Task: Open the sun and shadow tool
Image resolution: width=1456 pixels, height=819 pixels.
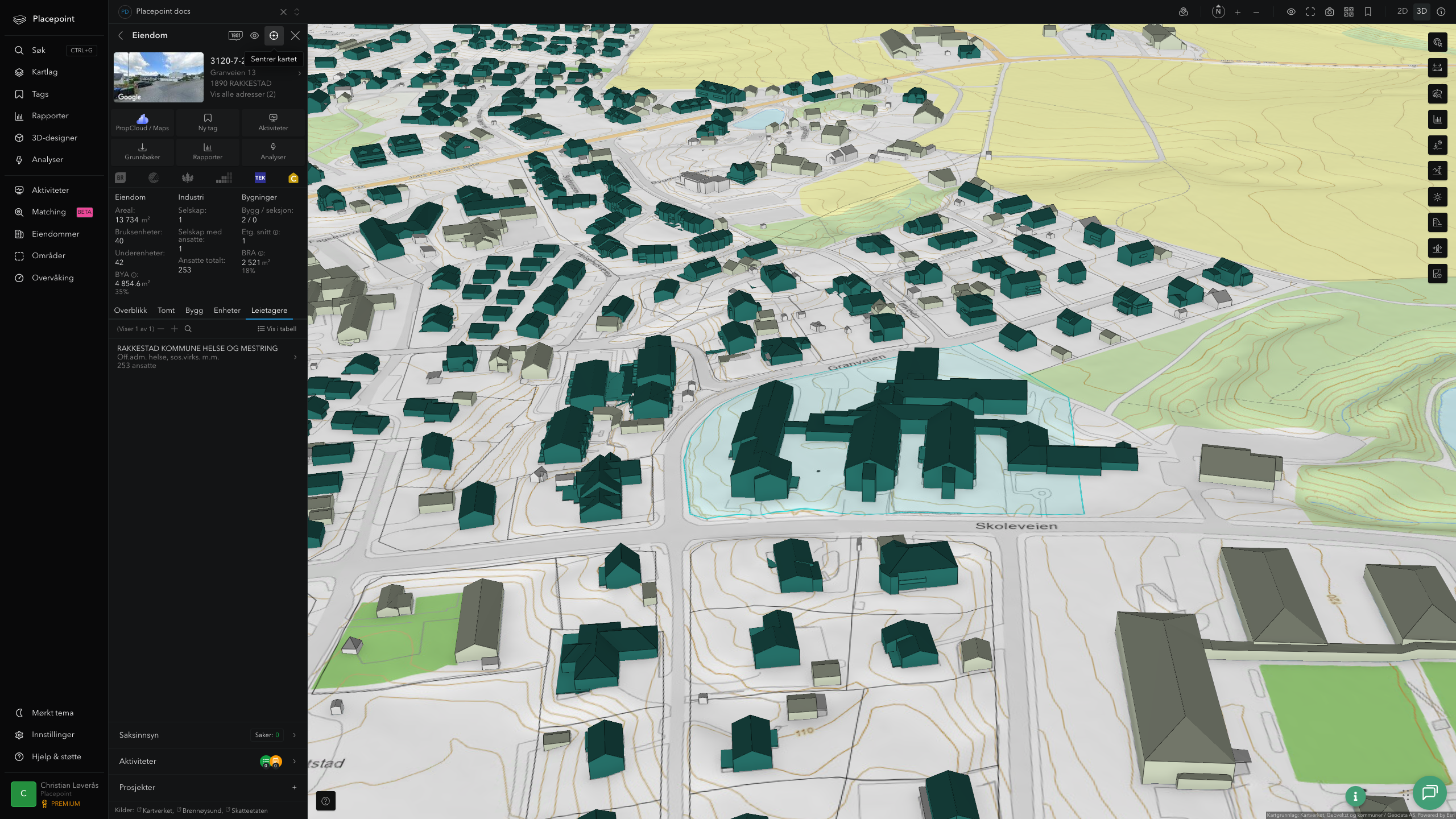Action: [1438, 197]
